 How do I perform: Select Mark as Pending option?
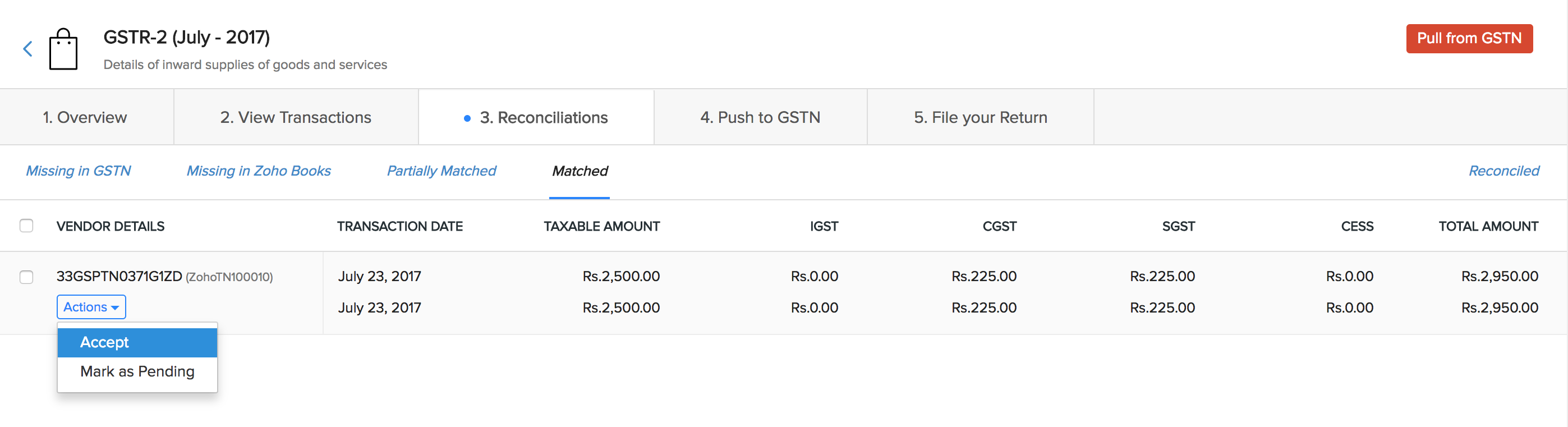(137, 371)
